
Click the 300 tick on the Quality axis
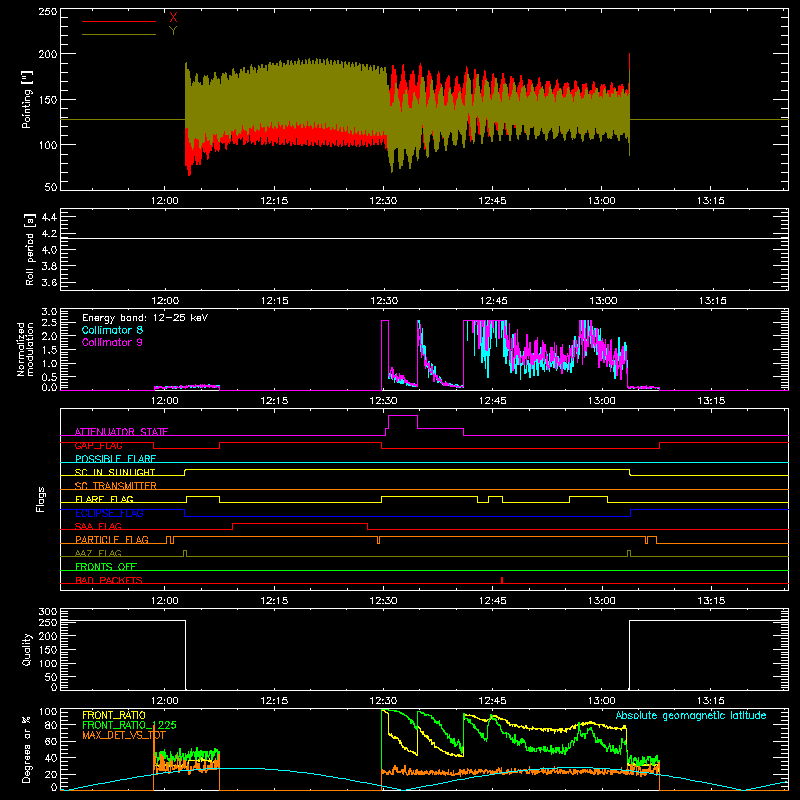48,612
